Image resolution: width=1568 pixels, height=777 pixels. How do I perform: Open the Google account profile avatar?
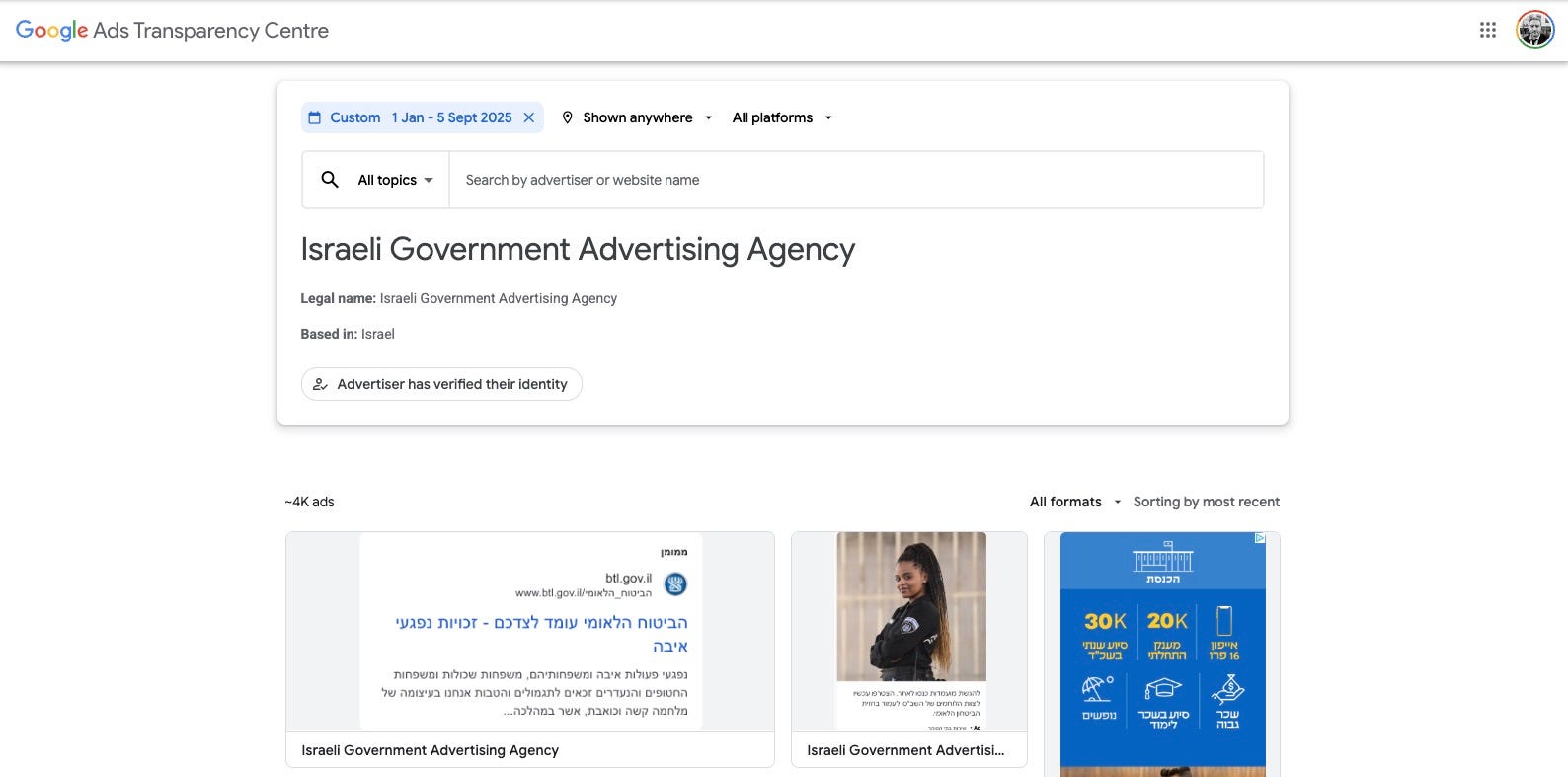(x=1535, y=30)
